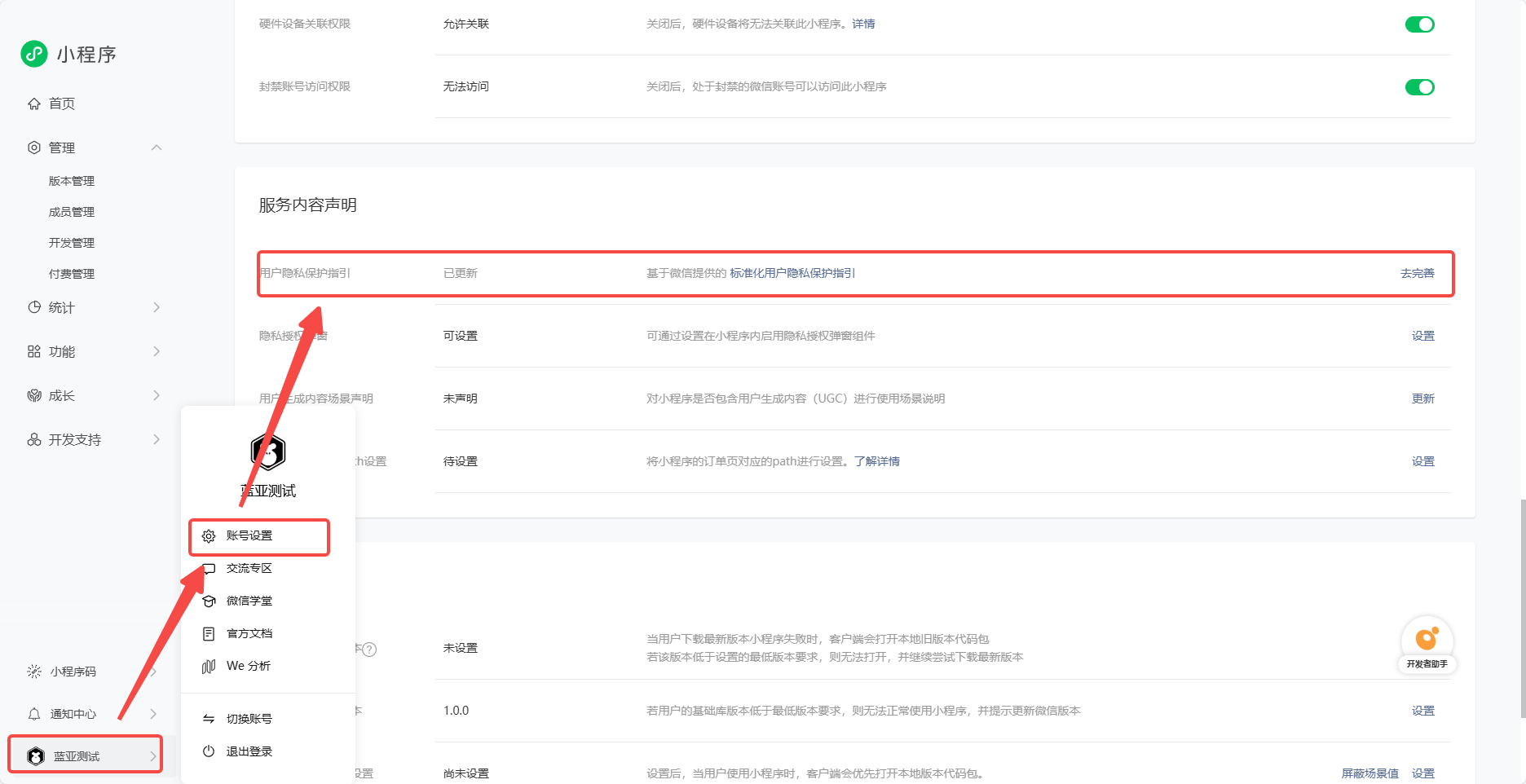Expand the 开发支持 sidebar menu
The width and height of the screenshot is (1526, 784).
[x=157, y=439]
